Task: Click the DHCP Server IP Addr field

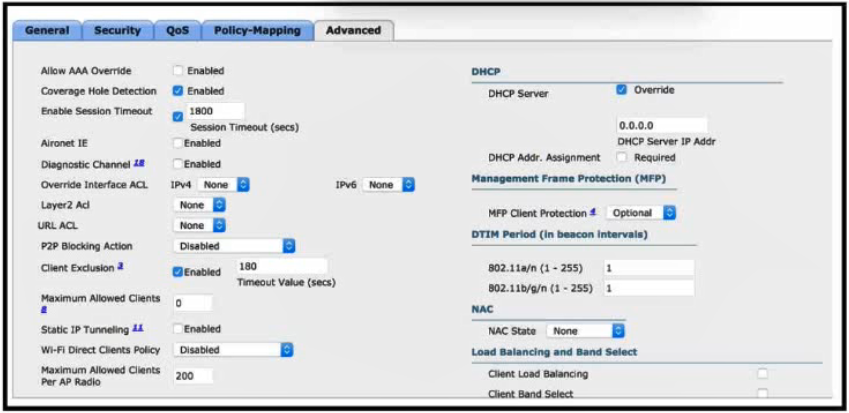Action: (661, 126)
